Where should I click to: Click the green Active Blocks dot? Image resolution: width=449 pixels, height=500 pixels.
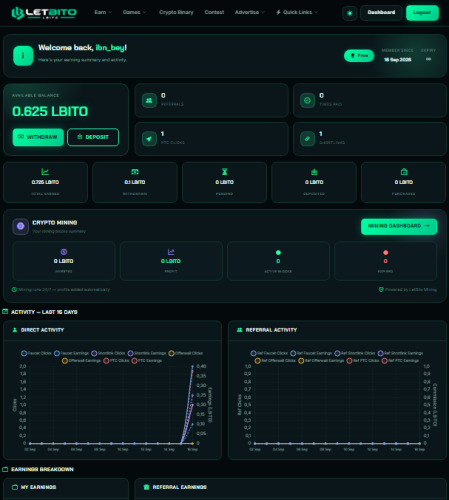[x=278, y=252]
